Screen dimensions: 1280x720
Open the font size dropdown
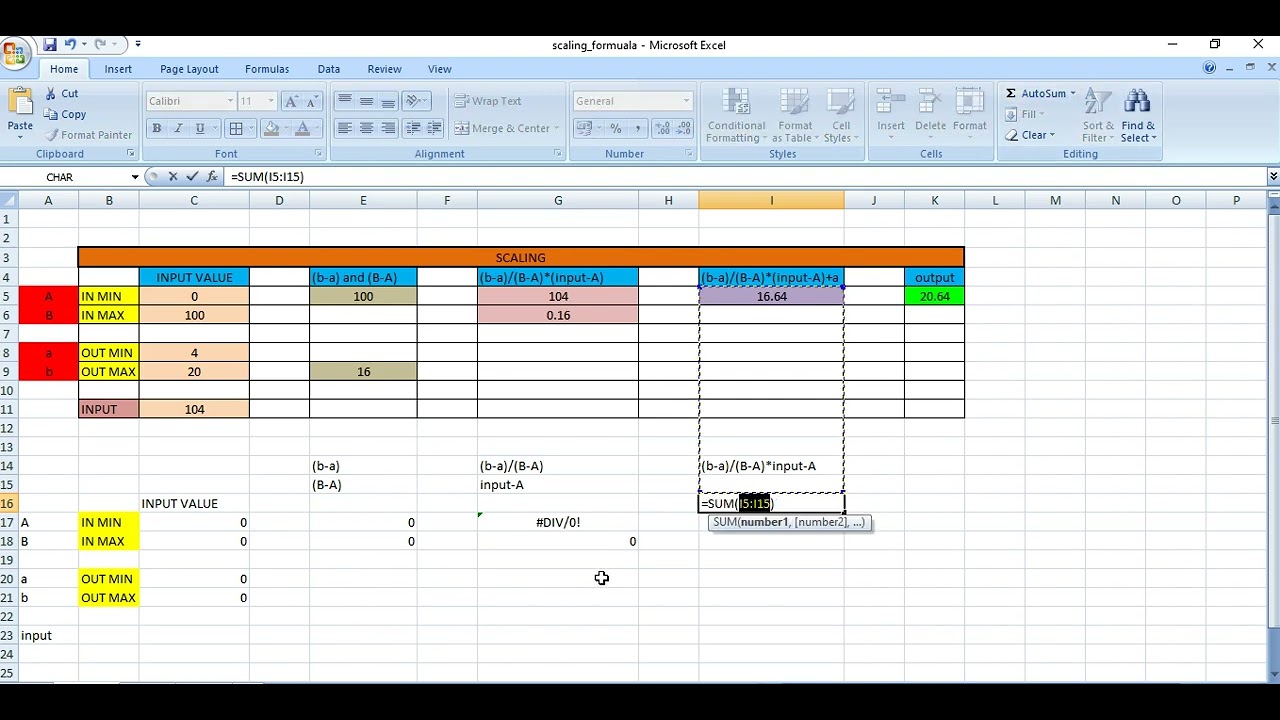[x=270, y=101]
